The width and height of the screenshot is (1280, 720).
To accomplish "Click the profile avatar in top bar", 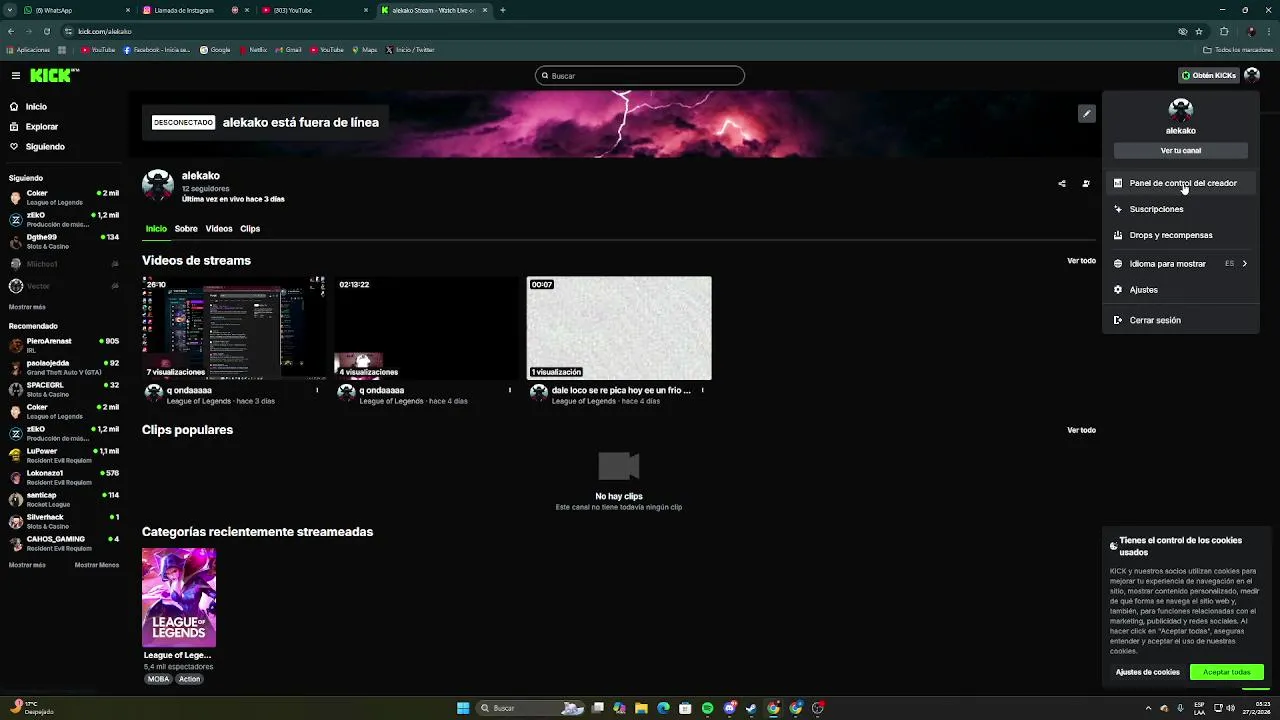I will click(1252, 76).
